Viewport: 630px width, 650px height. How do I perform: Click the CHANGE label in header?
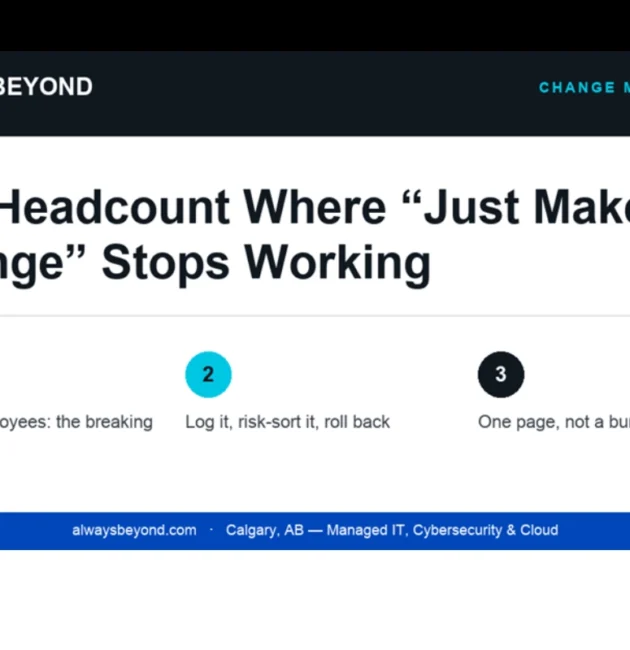[x=577, y=87]
